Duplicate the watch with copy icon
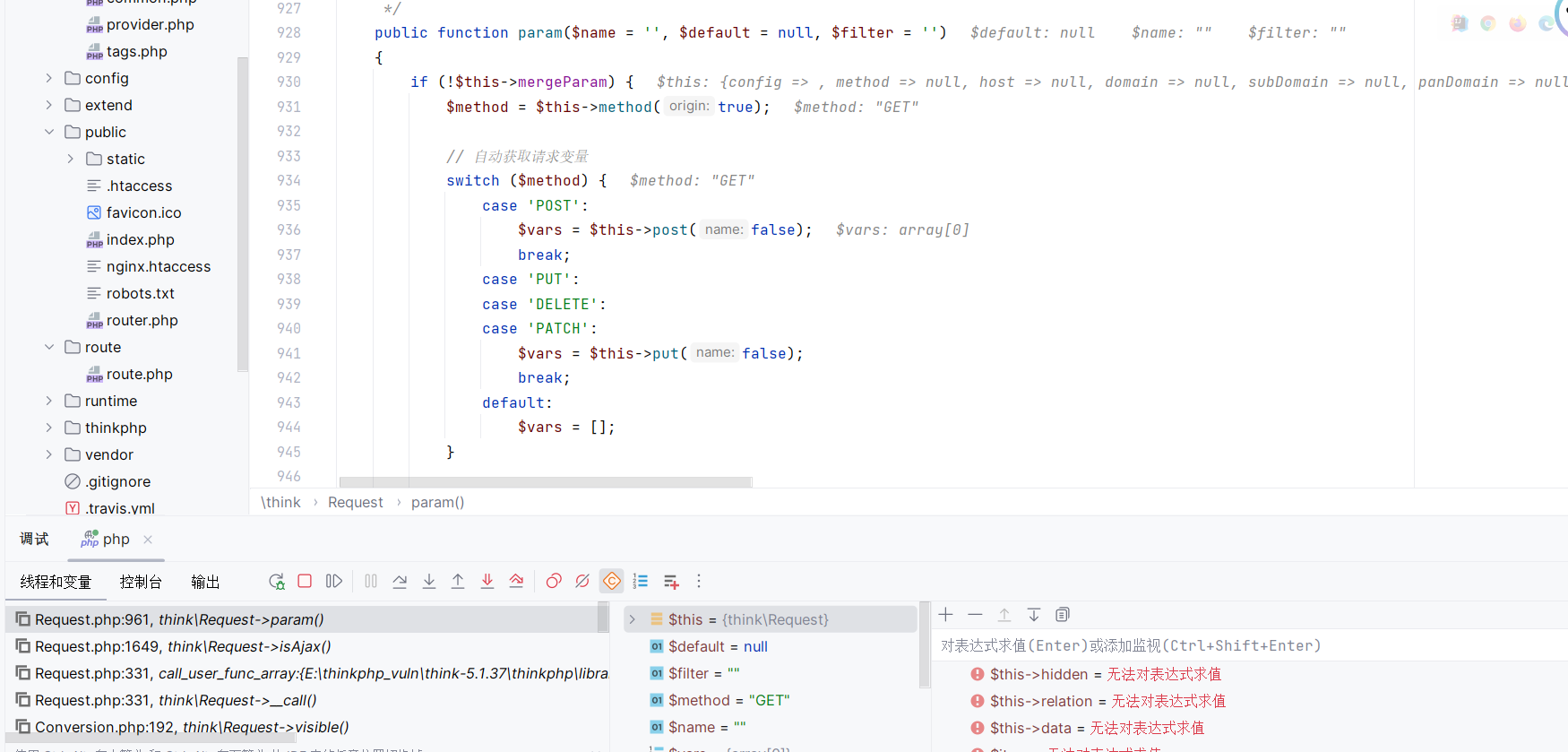This screenshot has width=1568, height=752. pos(1063,614)
